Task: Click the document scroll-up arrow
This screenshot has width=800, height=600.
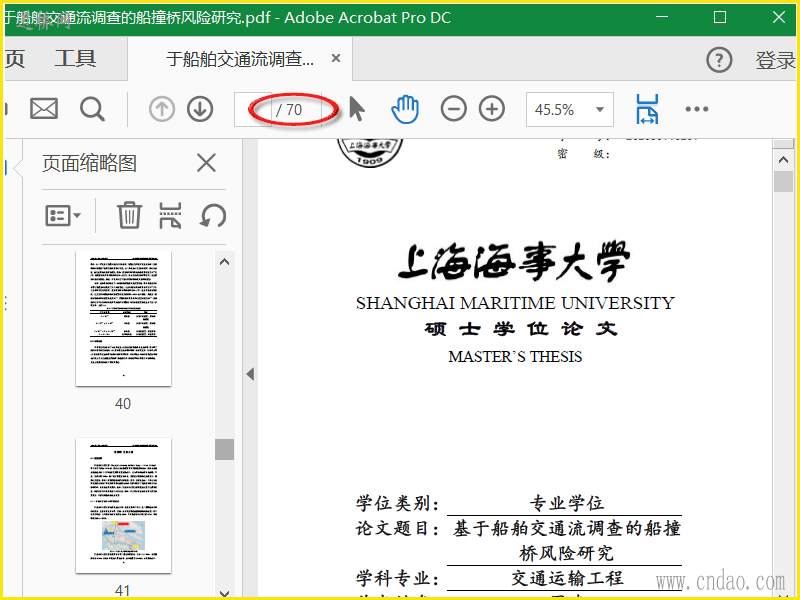Action: 783,160
